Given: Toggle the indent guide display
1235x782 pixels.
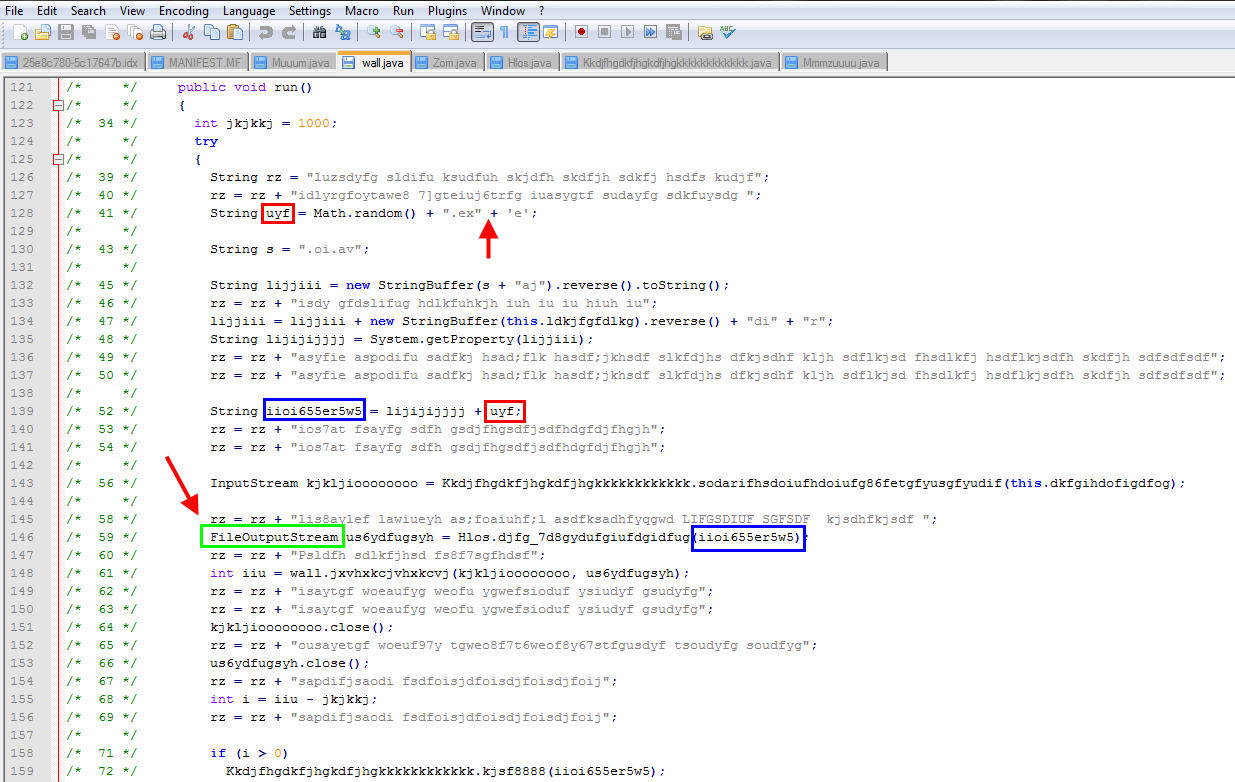Looking at the screenshot, I should point(527,32).
